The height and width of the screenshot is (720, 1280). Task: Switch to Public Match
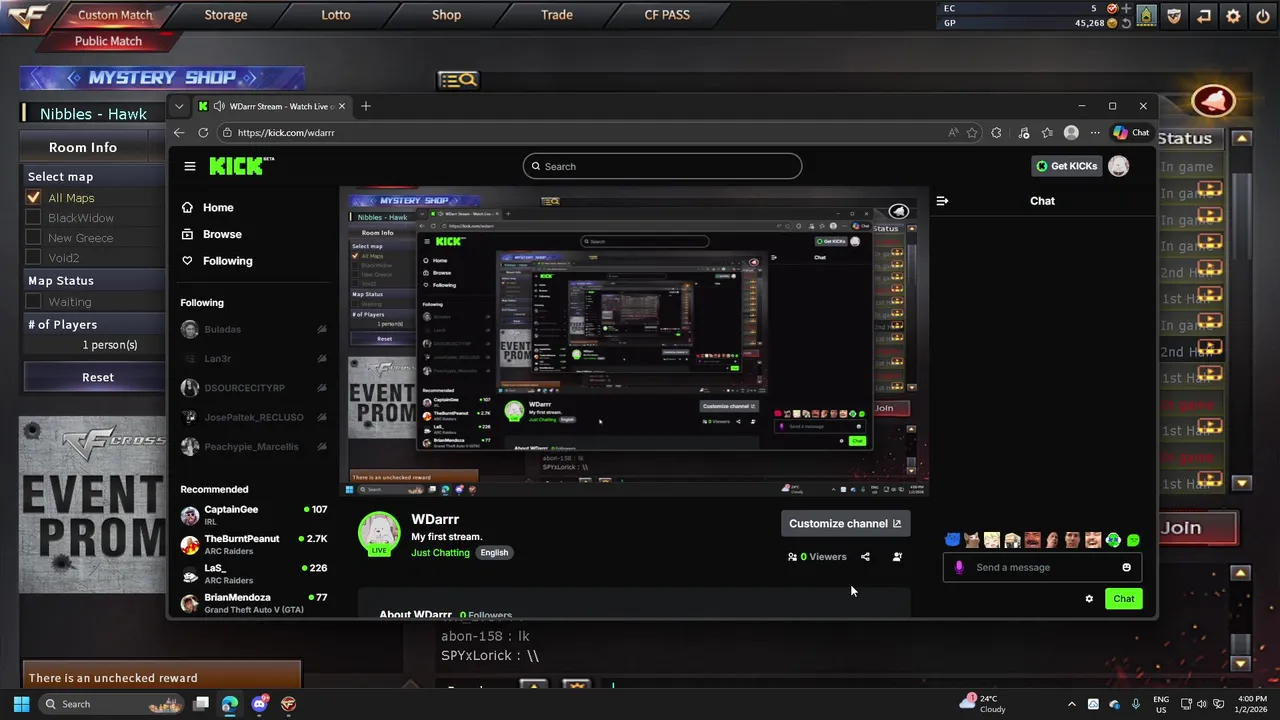pos(108,41)
